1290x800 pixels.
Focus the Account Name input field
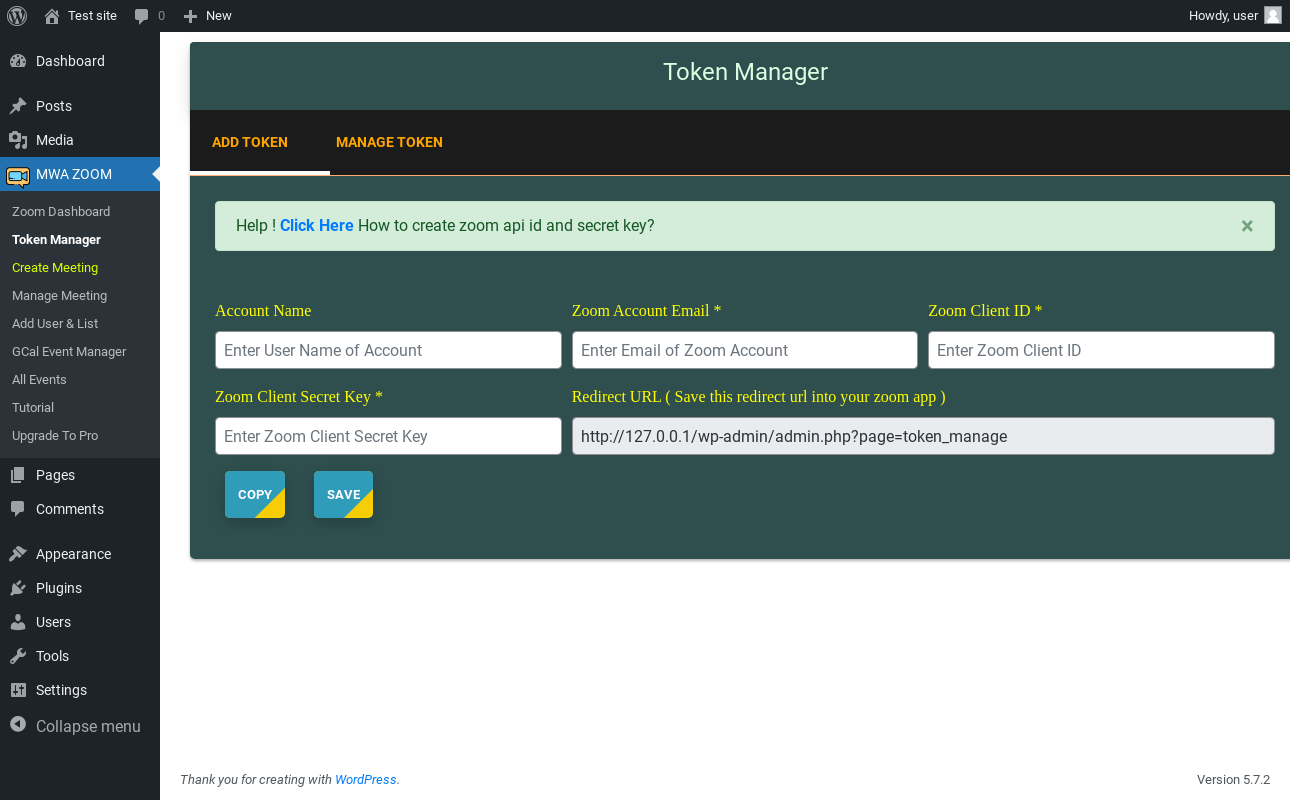tap(388, 350)
